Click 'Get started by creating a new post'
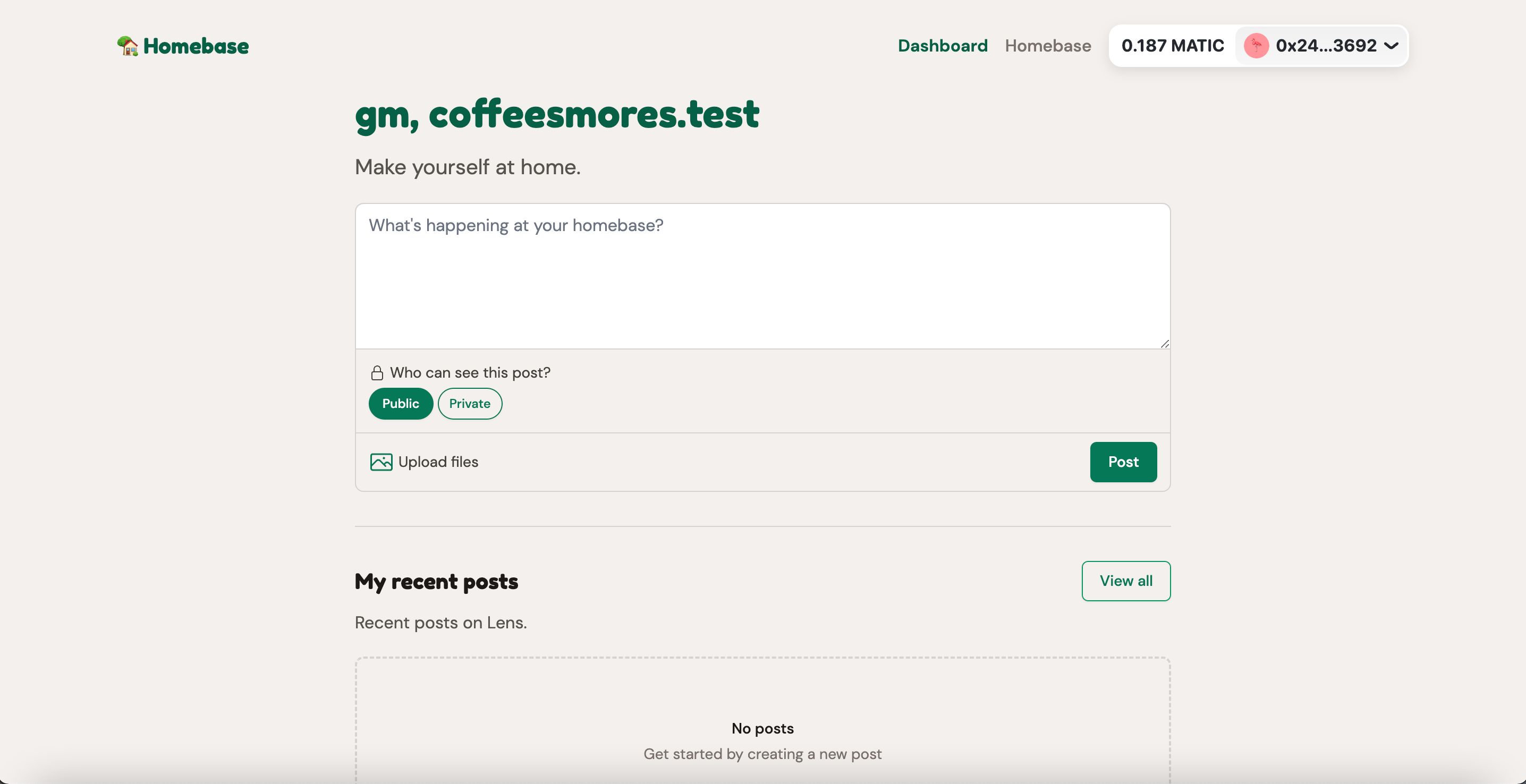 (762, 754)
